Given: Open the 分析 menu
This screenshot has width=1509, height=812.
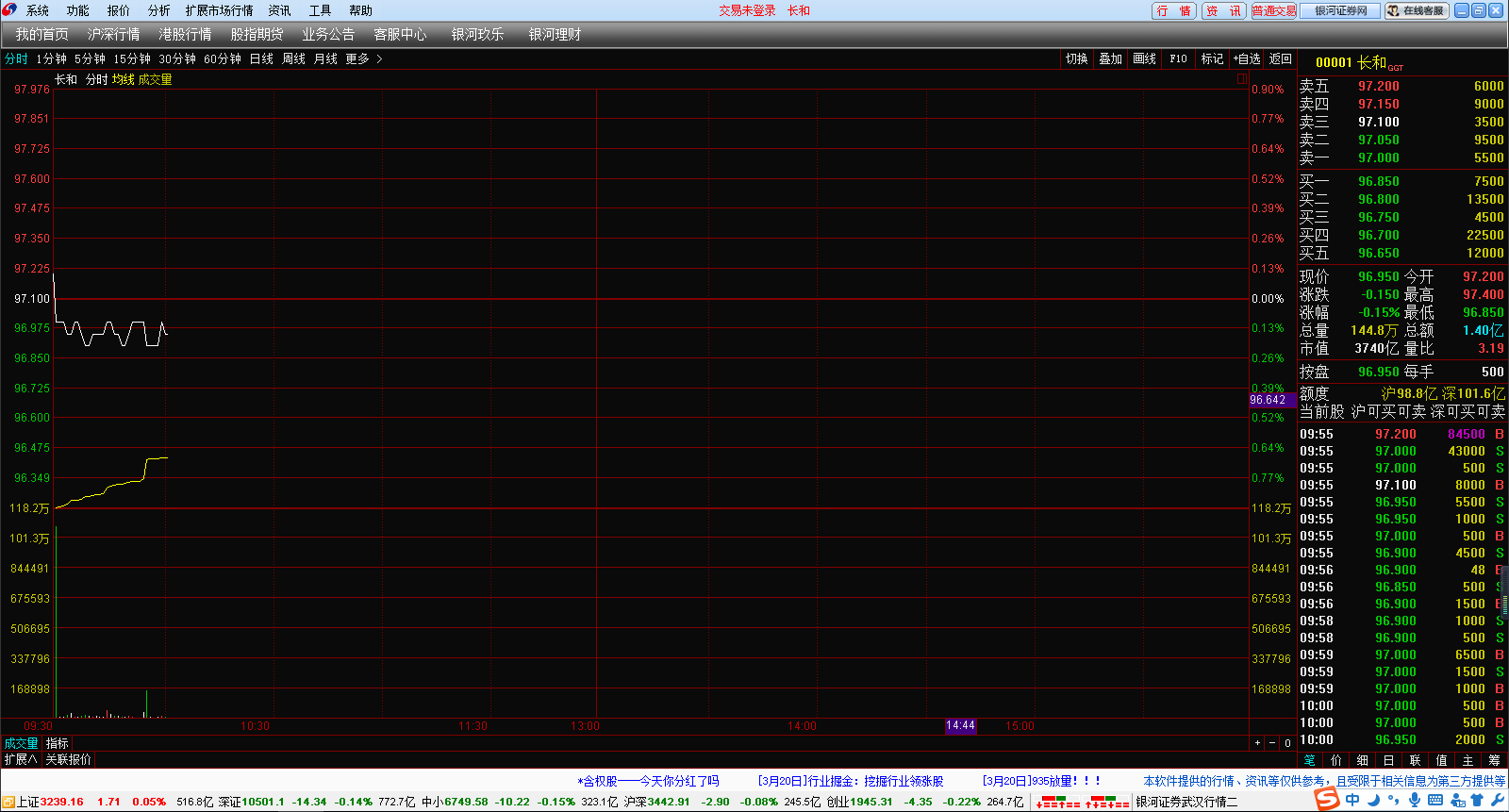Looking at the screenshot, I should [158, 10].
